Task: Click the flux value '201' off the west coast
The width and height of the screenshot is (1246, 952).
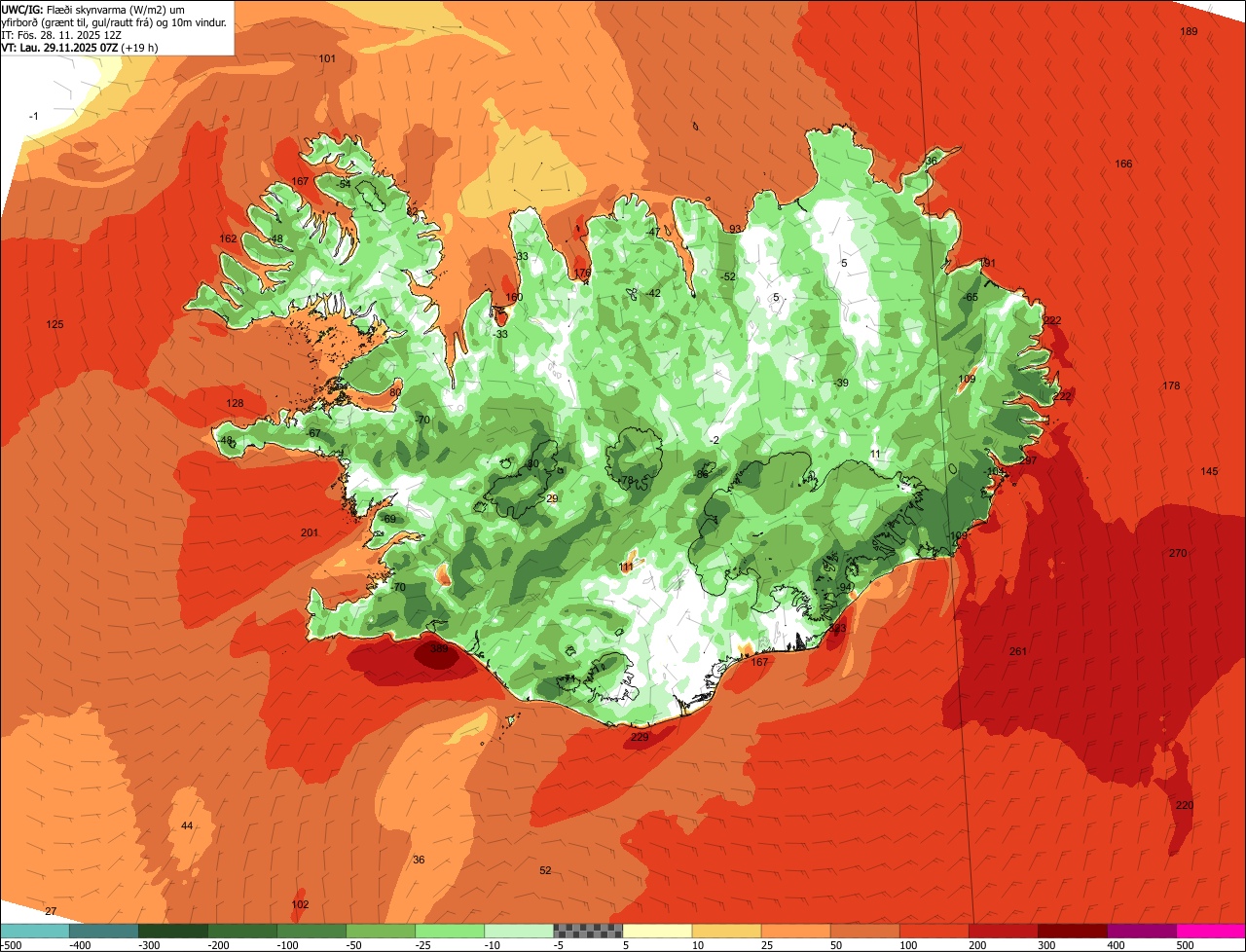Action: click(310, 532)
